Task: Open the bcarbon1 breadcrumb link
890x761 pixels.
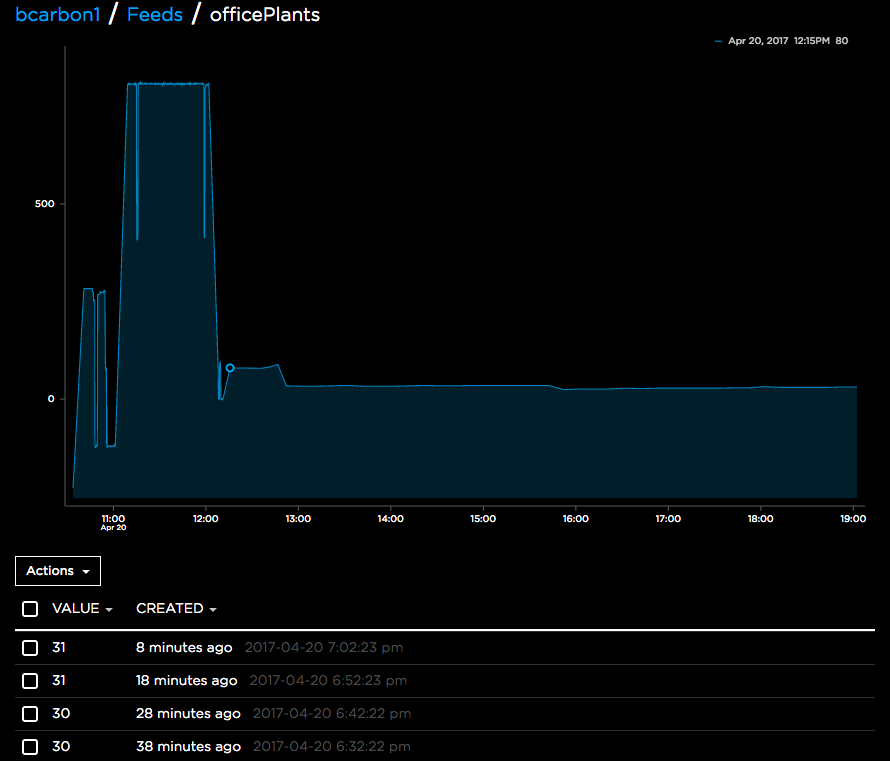Action: tap(57, 15)
